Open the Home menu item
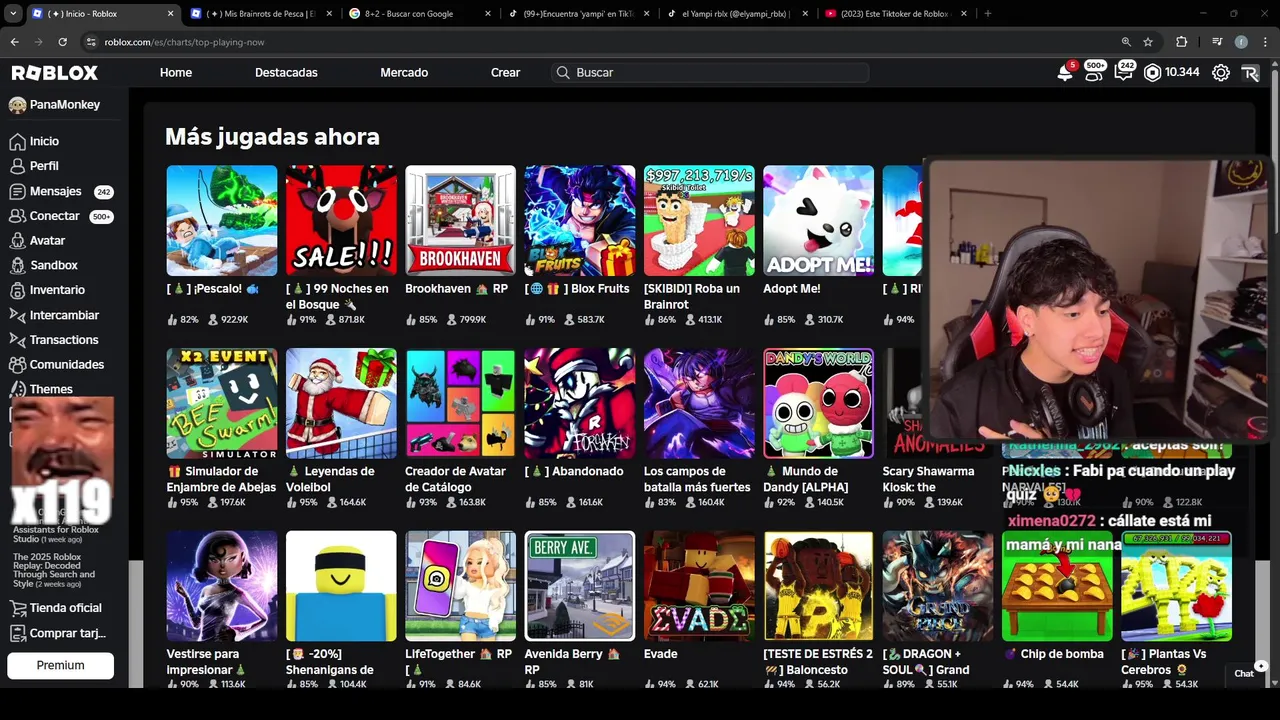Image resolution: width=1280 pixels, height=720 pixels. coord(176,73)
